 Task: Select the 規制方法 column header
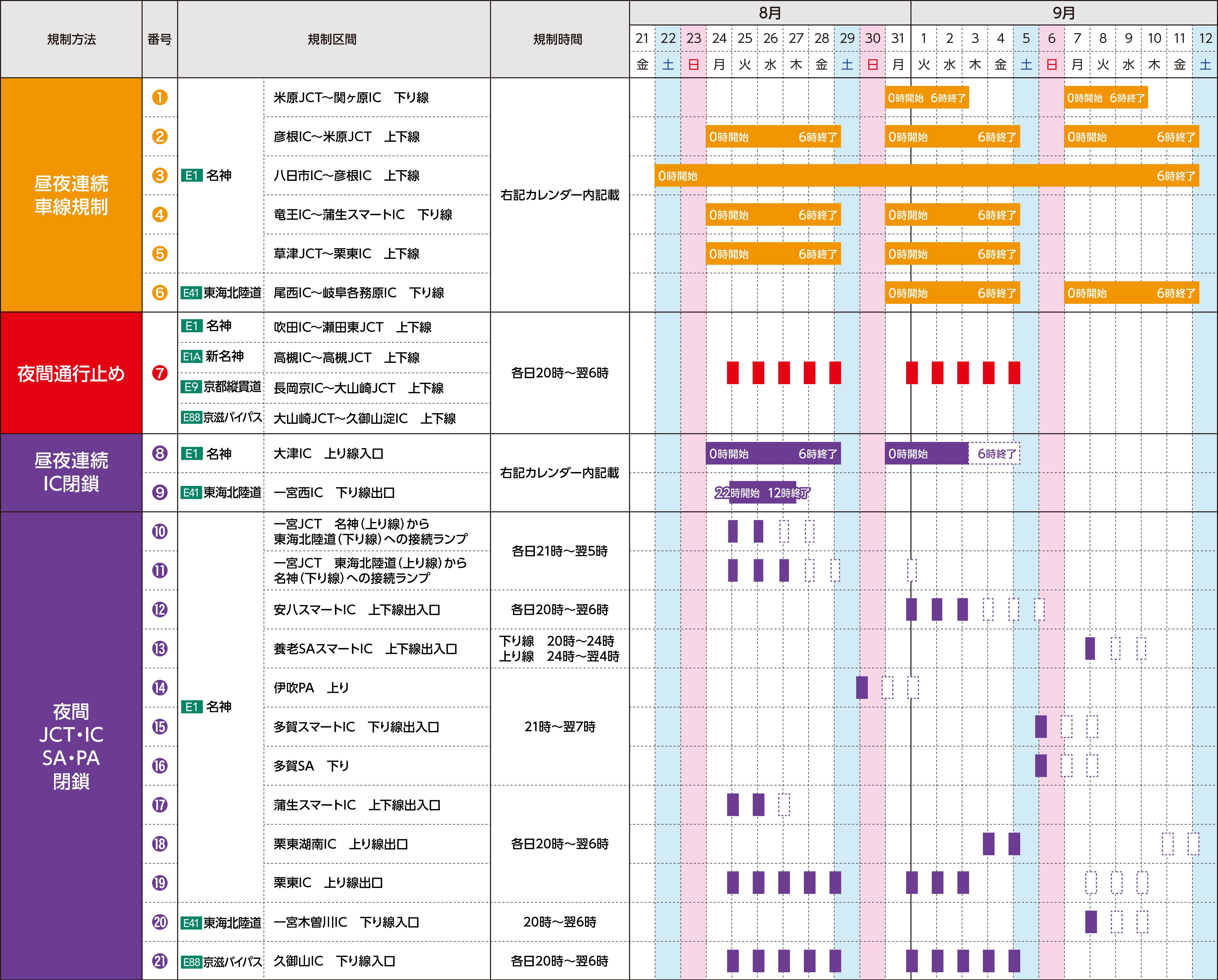[71, 39]
